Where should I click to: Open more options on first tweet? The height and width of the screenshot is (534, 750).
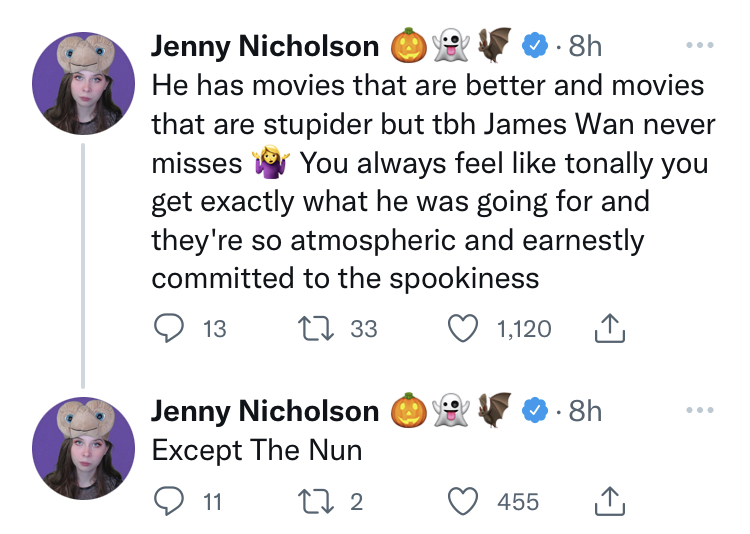pyautogui.click(x=701, y=46)
